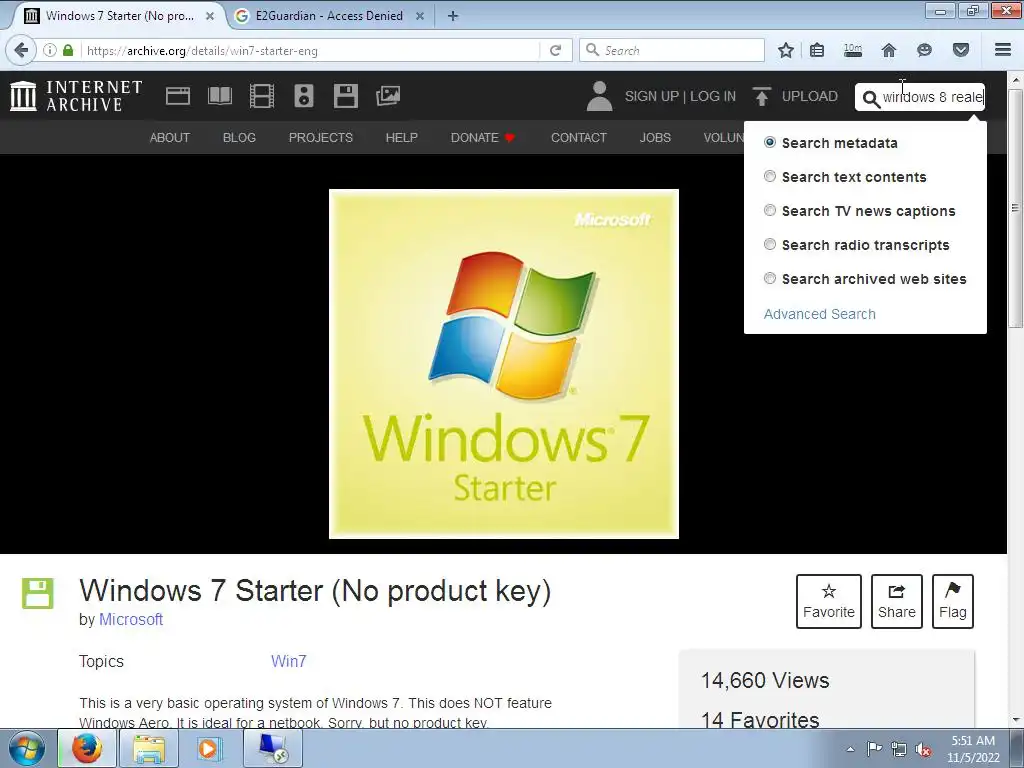Open the Images icon in archive navbar
The height and width of the screenshot is (768, 1024).
(x=388, y=96)
